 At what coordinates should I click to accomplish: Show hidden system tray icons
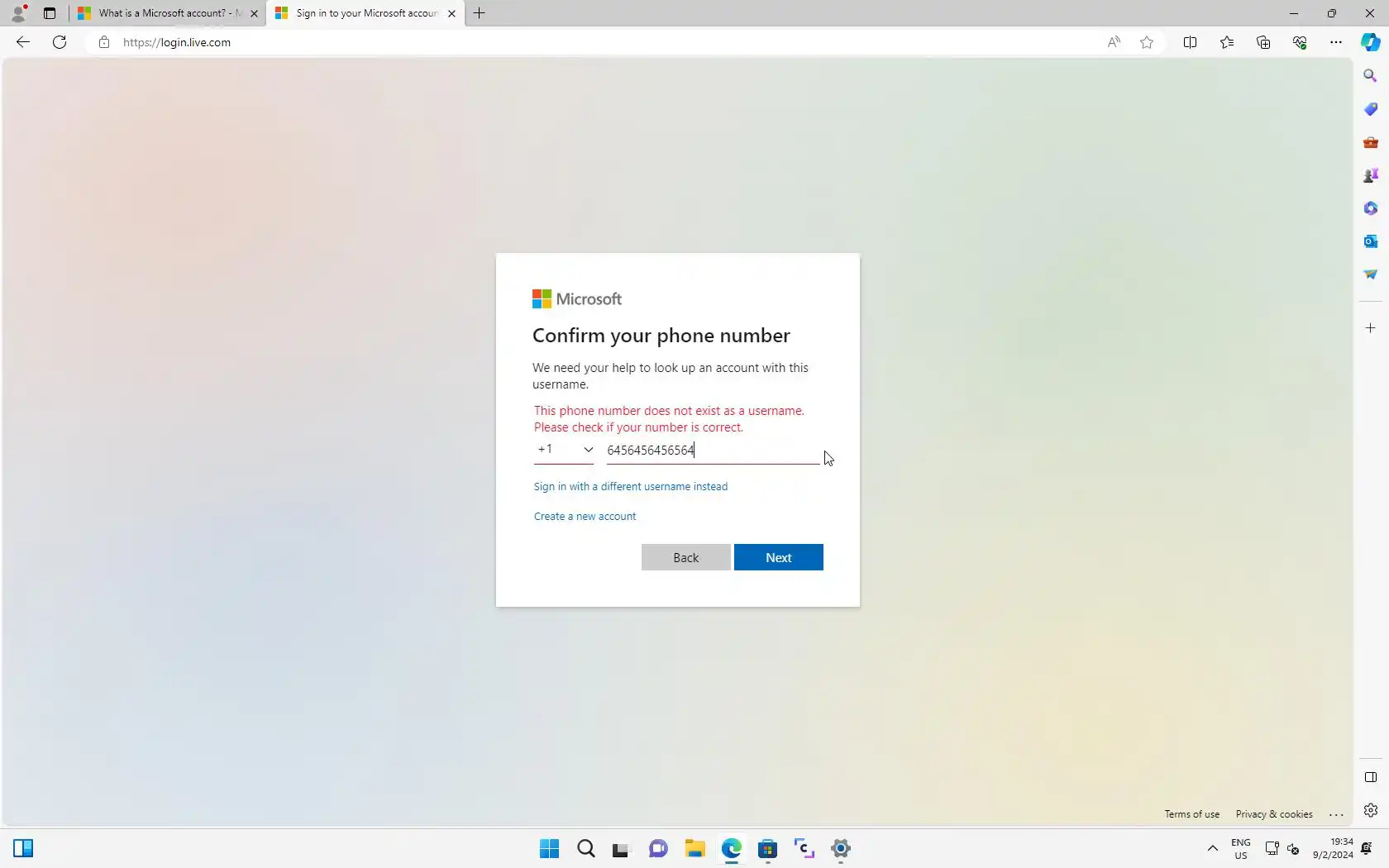pyautogui.click(x=1213, y=848)
